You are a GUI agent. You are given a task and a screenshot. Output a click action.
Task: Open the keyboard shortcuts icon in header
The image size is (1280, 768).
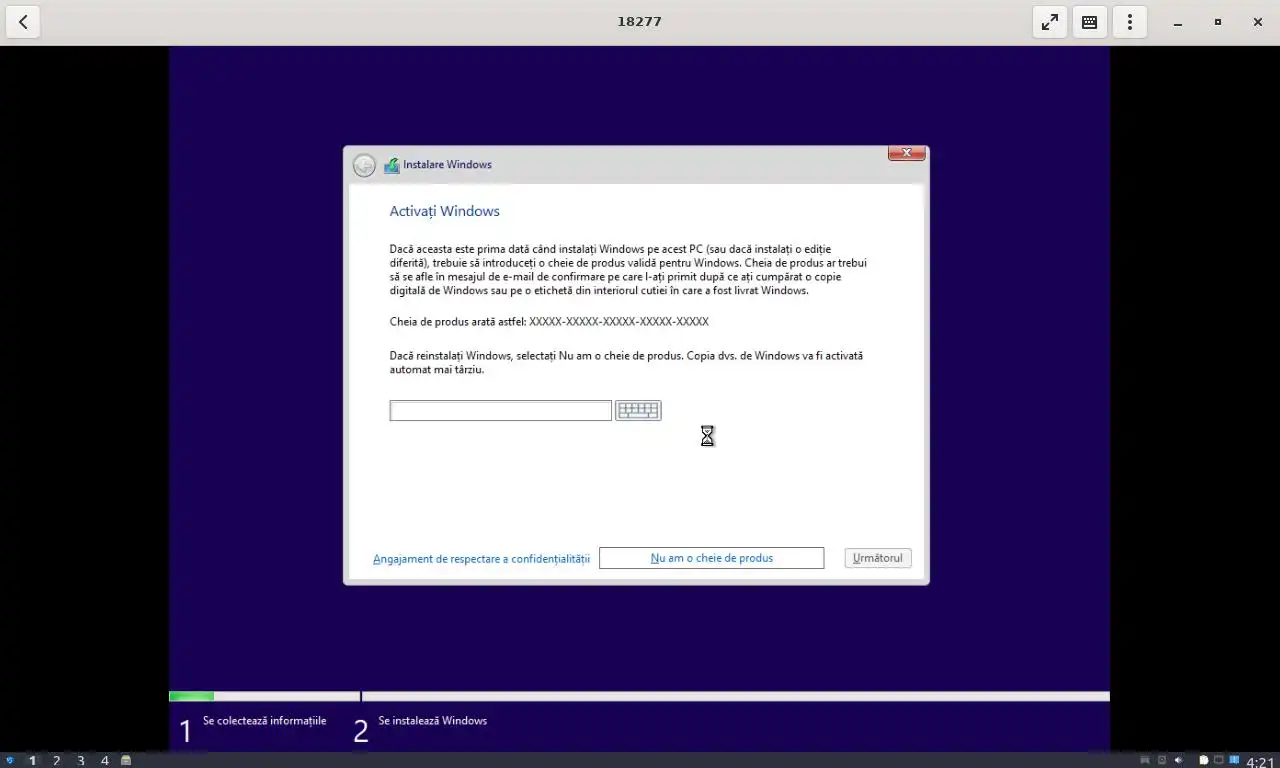[1089, 22]
